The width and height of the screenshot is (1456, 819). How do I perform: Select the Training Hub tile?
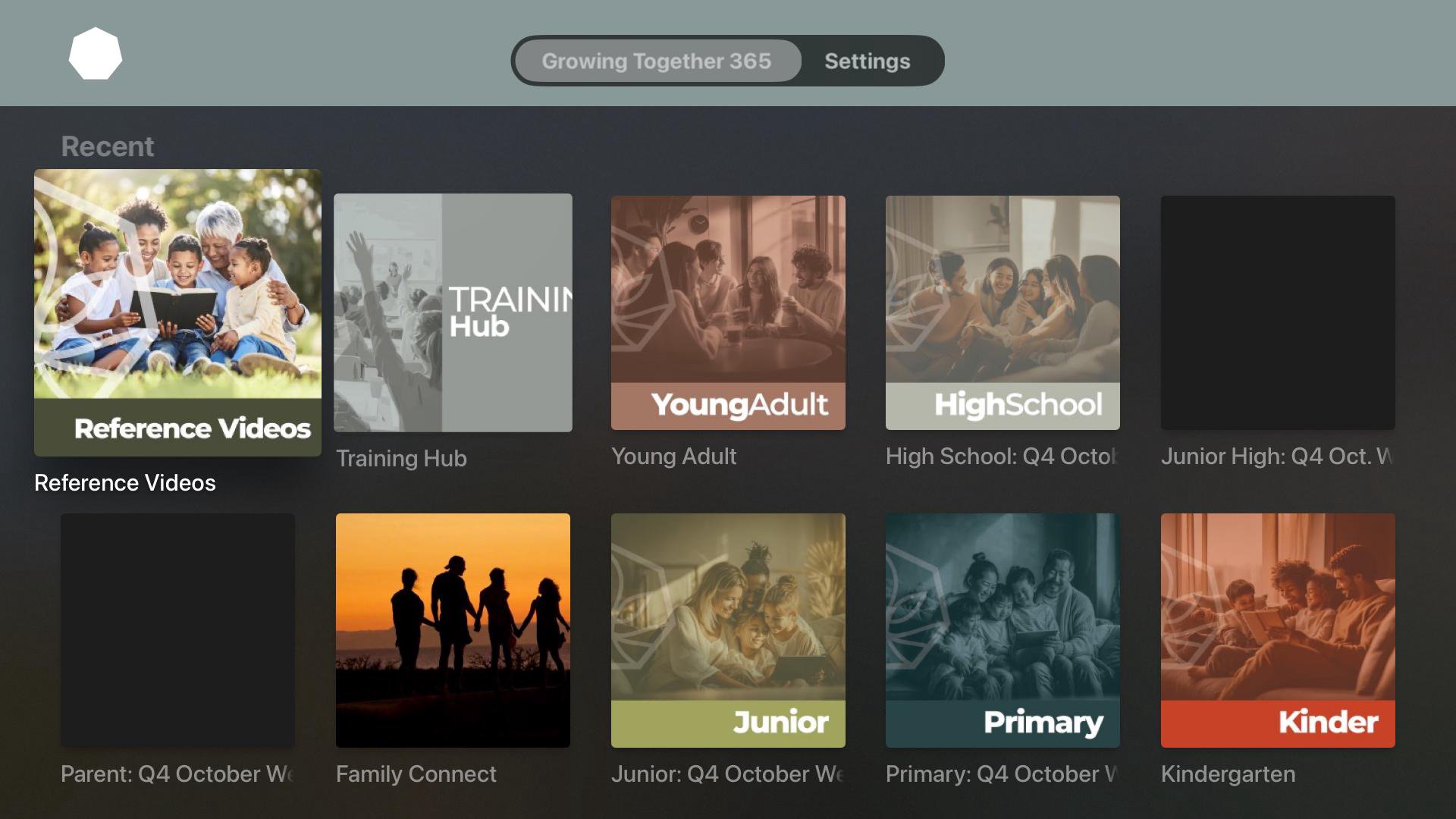pos(453,312)
